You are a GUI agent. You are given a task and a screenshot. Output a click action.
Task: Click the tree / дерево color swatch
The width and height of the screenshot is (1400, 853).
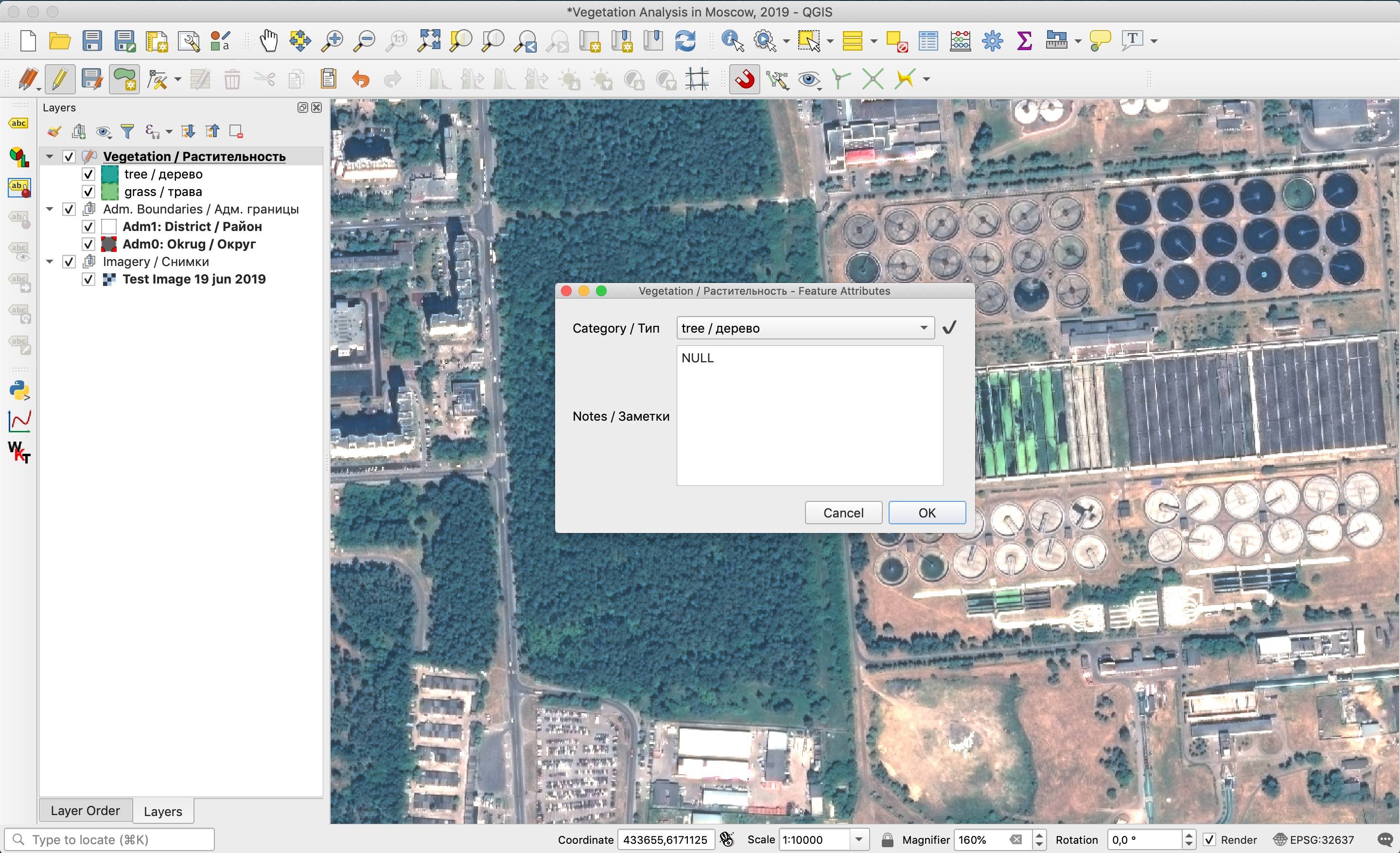tap(109, 174)
